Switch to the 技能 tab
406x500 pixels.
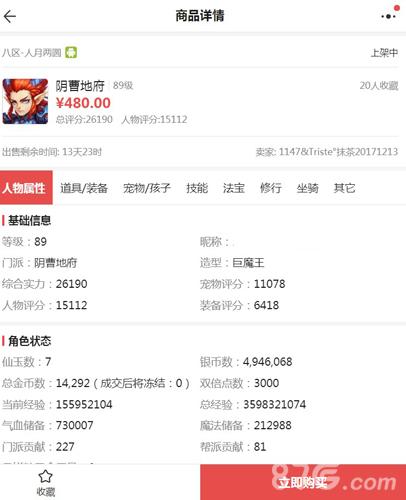click(197, 188)
